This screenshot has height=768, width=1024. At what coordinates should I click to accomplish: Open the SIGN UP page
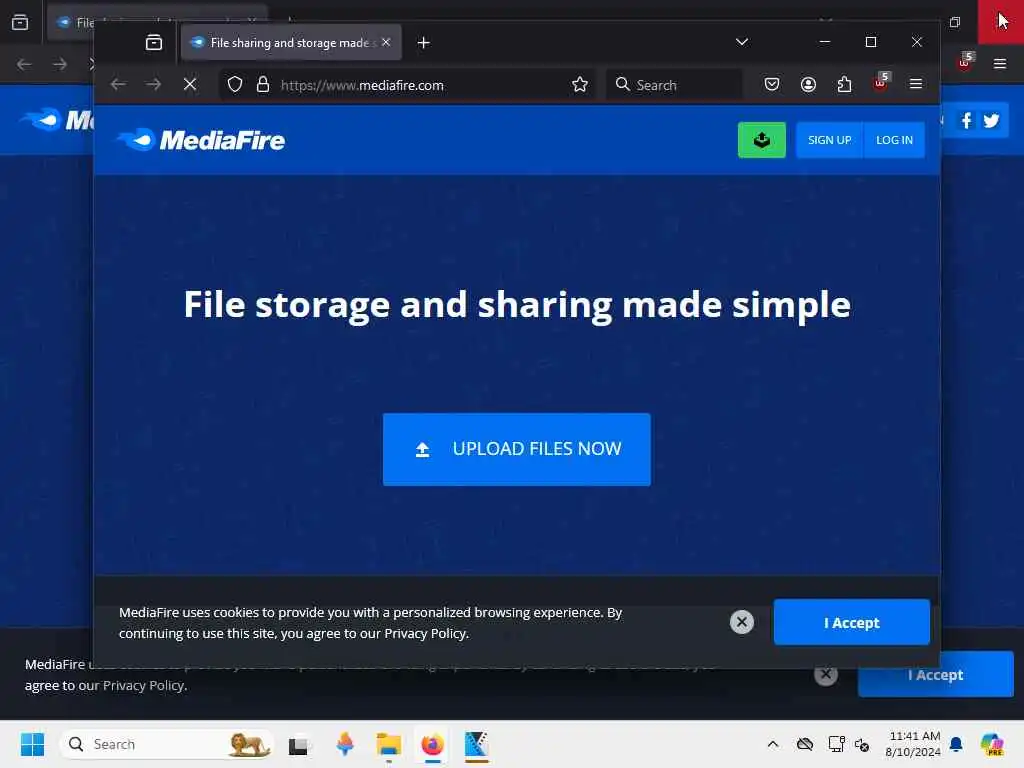(x=829, y=140)
